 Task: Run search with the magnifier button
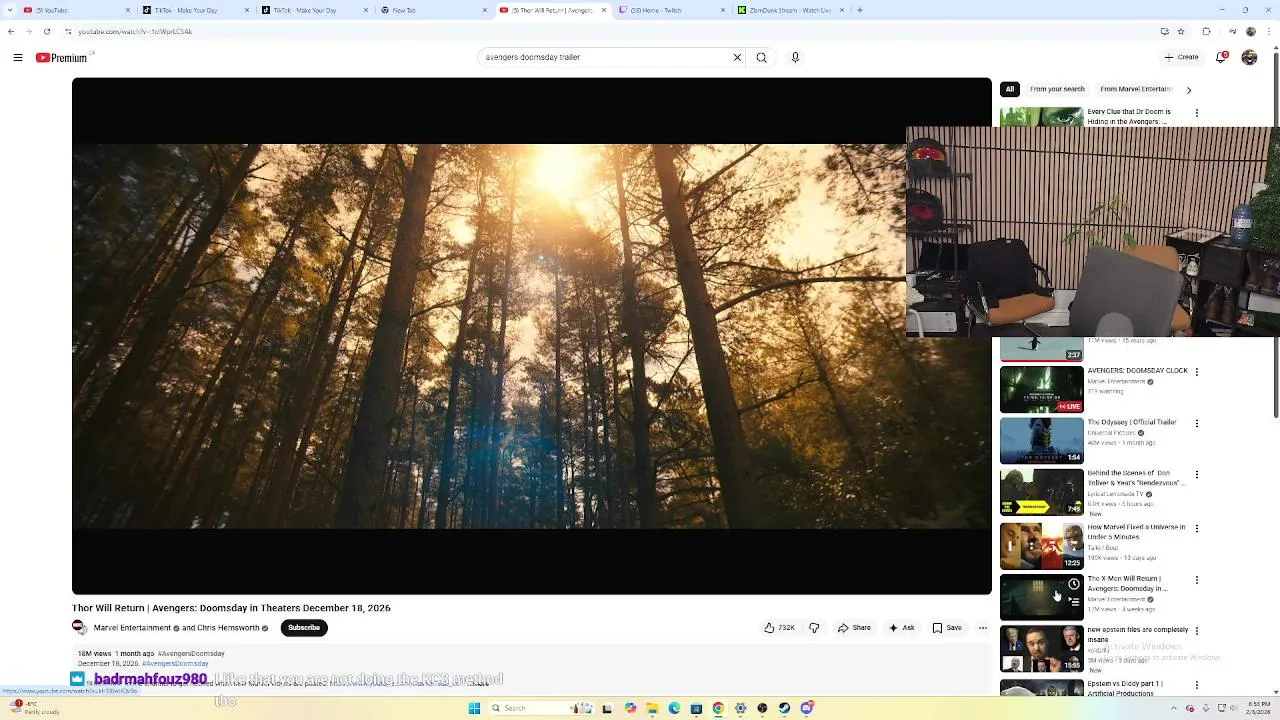point(762,58)
